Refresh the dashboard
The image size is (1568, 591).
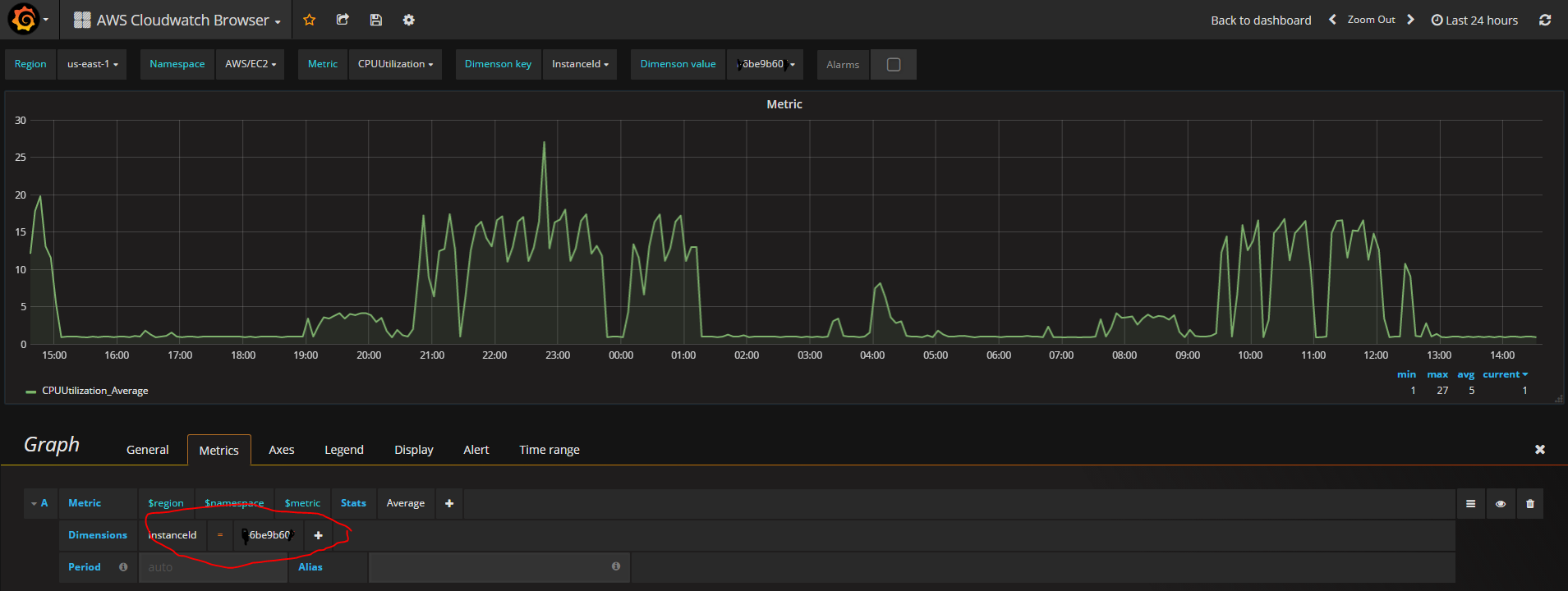click(1545, 20)
